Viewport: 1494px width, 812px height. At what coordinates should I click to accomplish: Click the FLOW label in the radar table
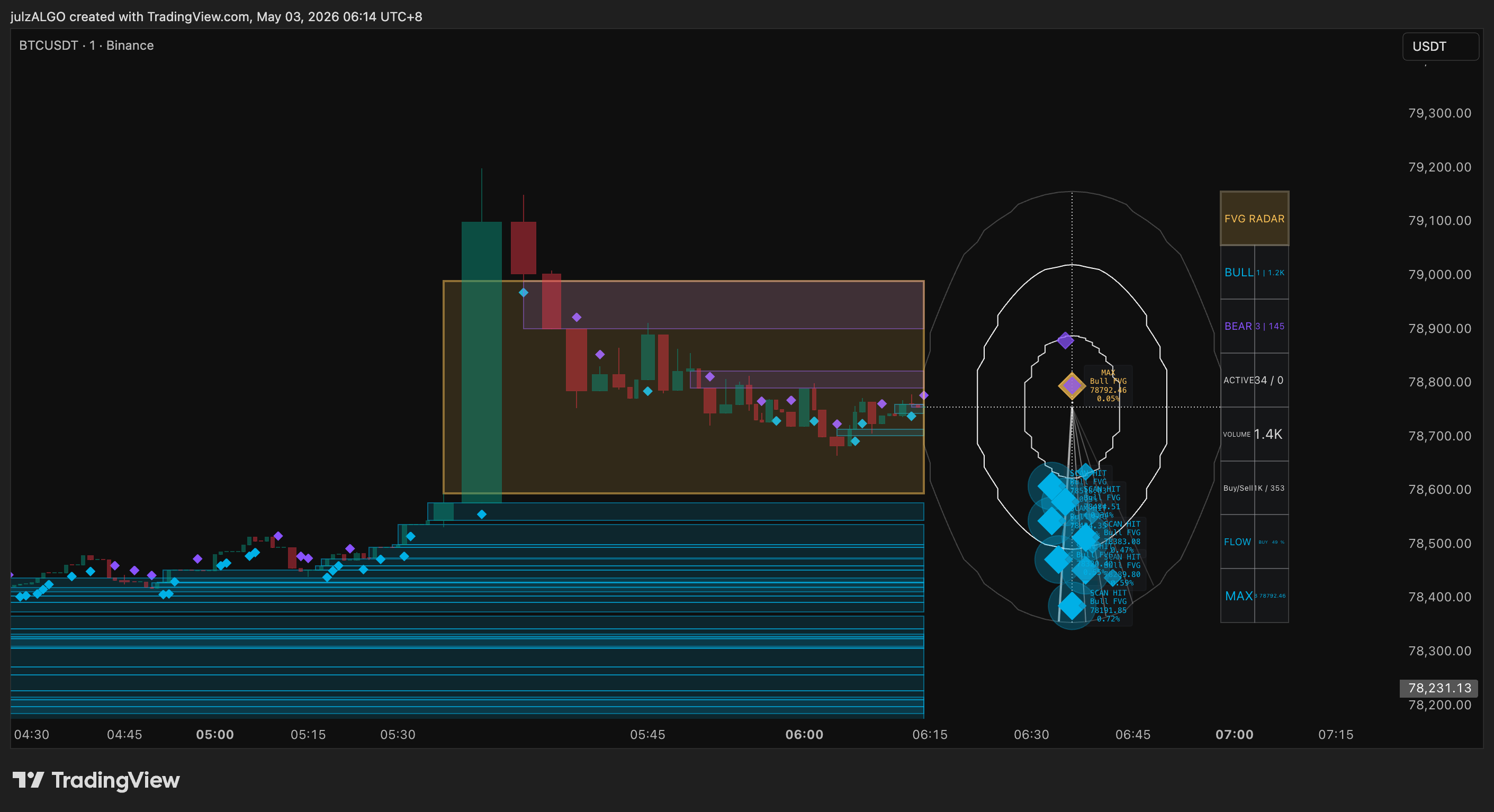pyautogui.click(x=1238, y=542)
